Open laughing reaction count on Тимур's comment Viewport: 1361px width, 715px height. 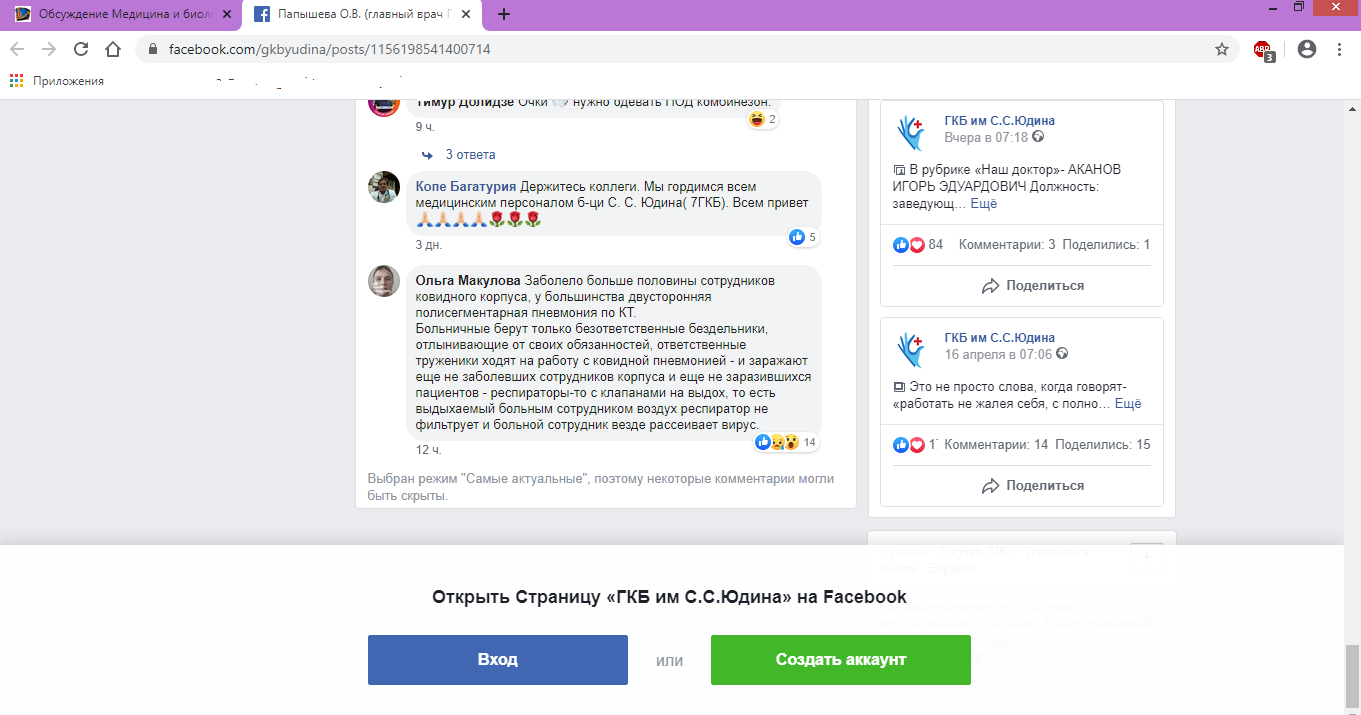(x=764, y=119)
